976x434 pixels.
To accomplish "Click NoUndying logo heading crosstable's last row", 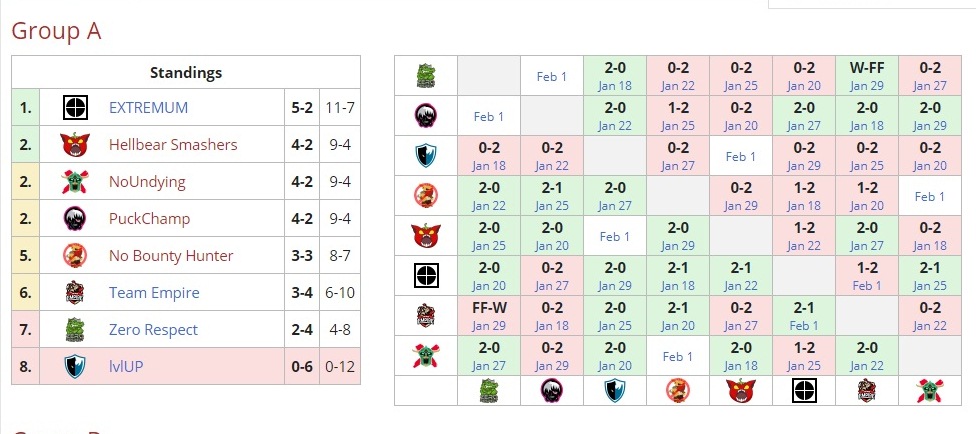I will (x=426, y=356).
